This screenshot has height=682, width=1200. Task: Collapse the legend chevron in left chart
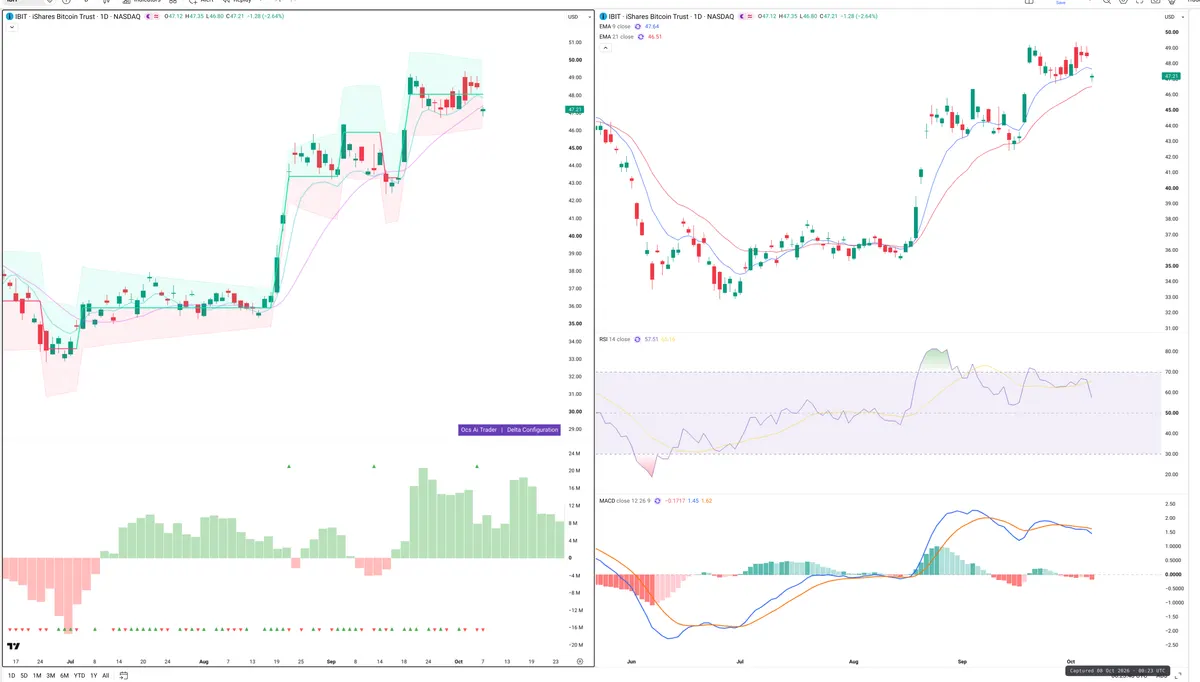click(x=10, y=27)
